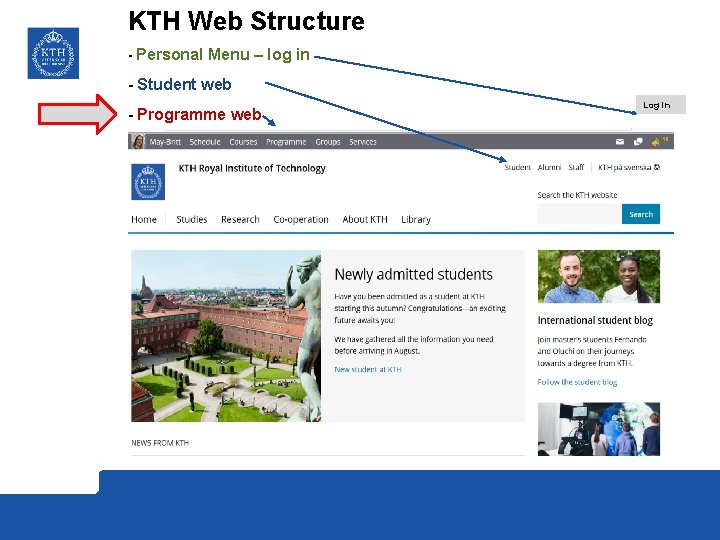Click the globe icon beside KTH på svenska
720x540 pixels.
[x=657, y=167]
